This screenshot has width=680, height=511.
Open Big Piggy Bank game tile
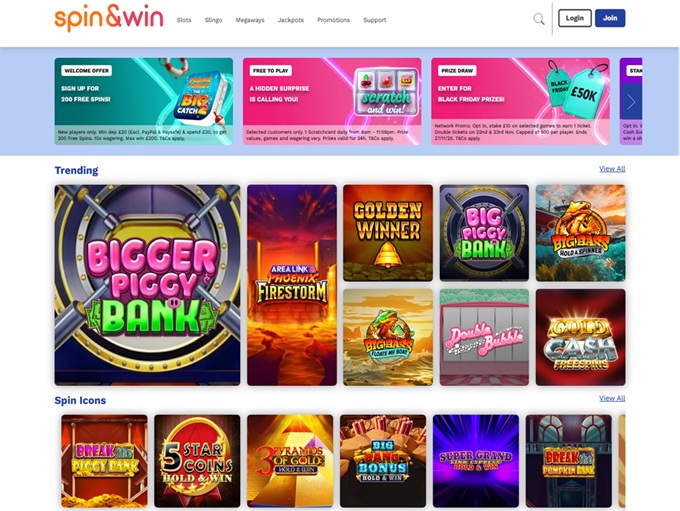point(484,233)
